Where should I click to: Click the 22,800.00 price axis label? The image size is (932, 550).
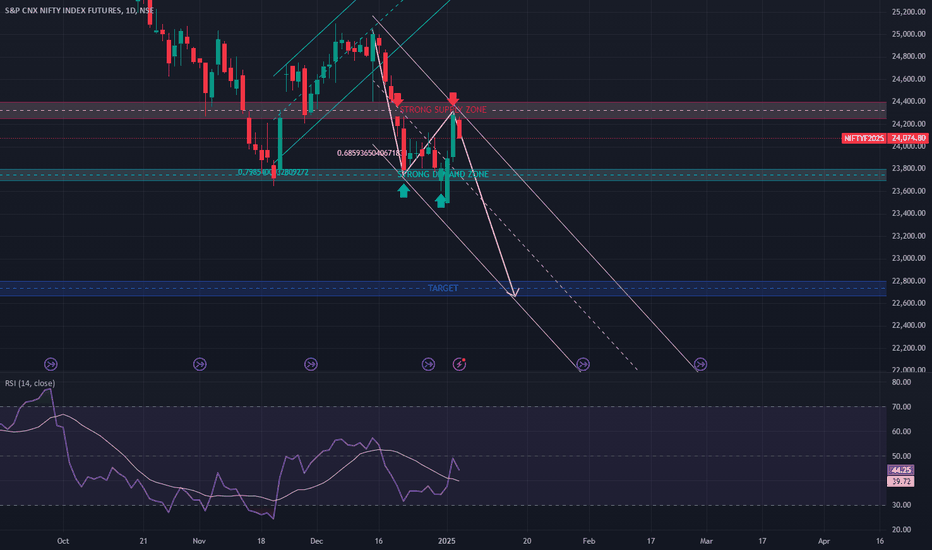point(908,281)
